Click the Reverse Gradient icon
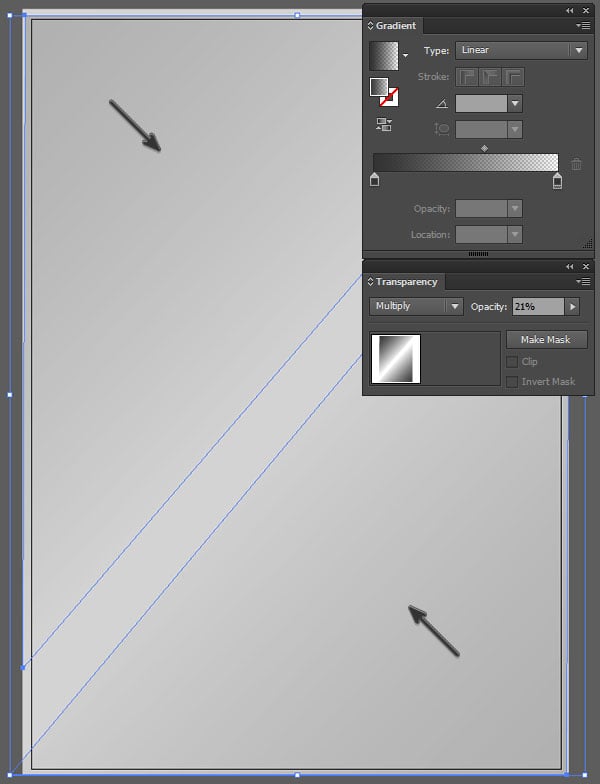This screenshot has height=784, width=600. click(x=384, y=124)
